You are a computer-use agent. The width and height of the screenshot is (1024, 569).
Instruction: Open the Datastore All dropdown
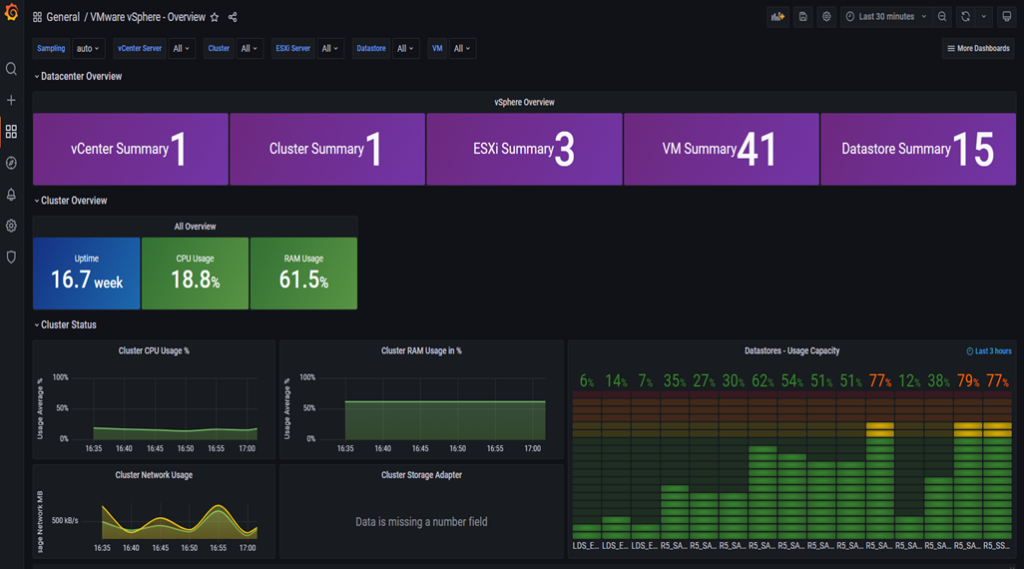406,48
